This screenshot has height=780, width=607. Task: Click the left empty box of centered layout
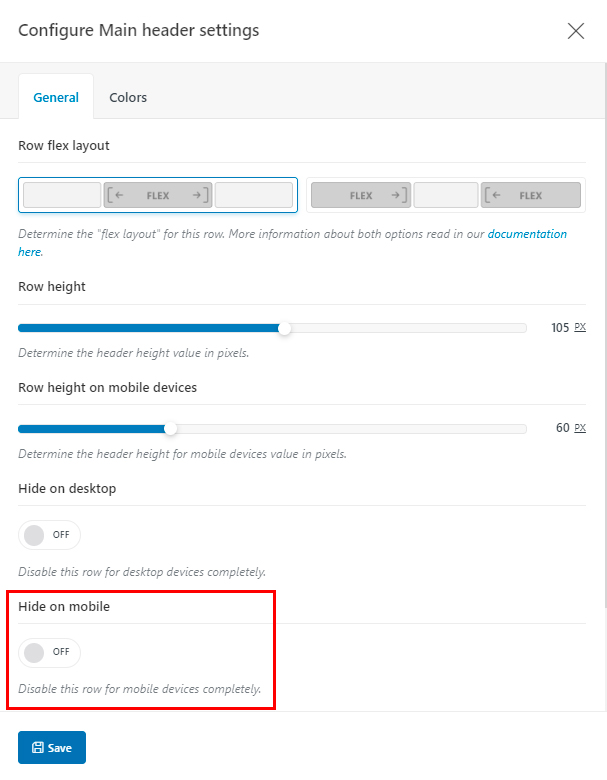62,195
